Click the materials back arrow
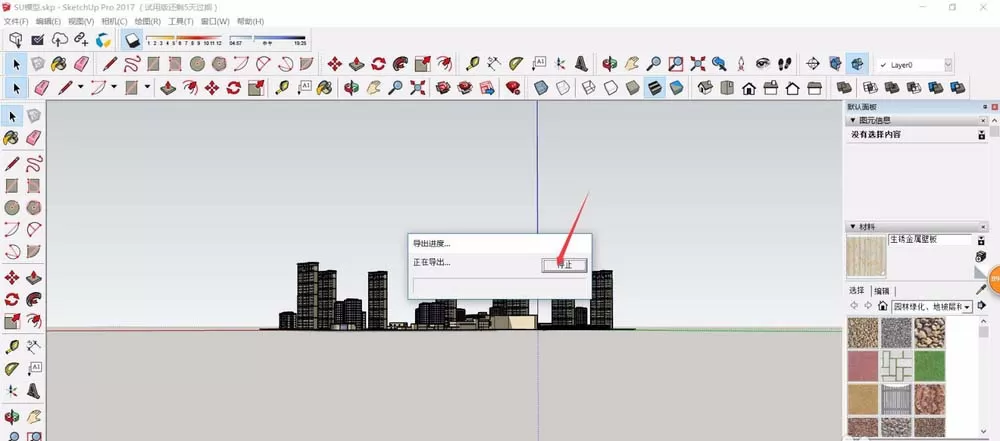This screenshot has width=1000, height=441. (x=855, y=306)
